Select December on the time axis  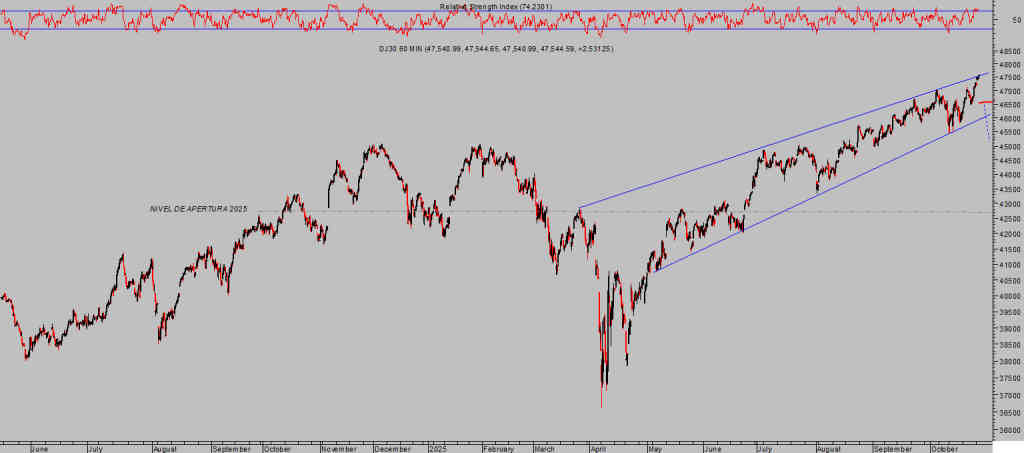[393, 449]
